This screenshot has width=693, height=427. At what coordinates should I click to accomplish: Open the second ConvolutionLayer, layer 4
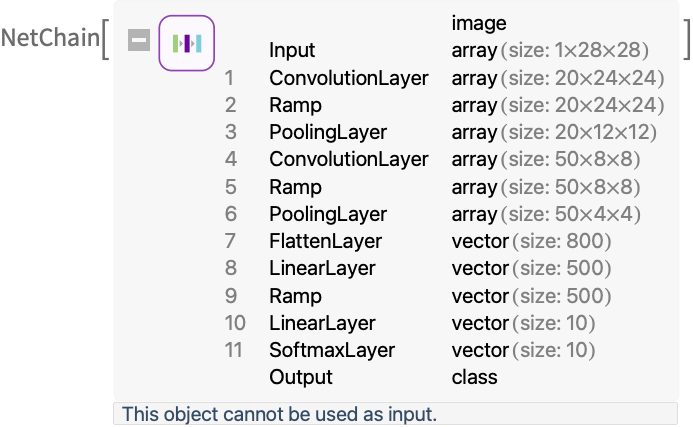[432, 159]
